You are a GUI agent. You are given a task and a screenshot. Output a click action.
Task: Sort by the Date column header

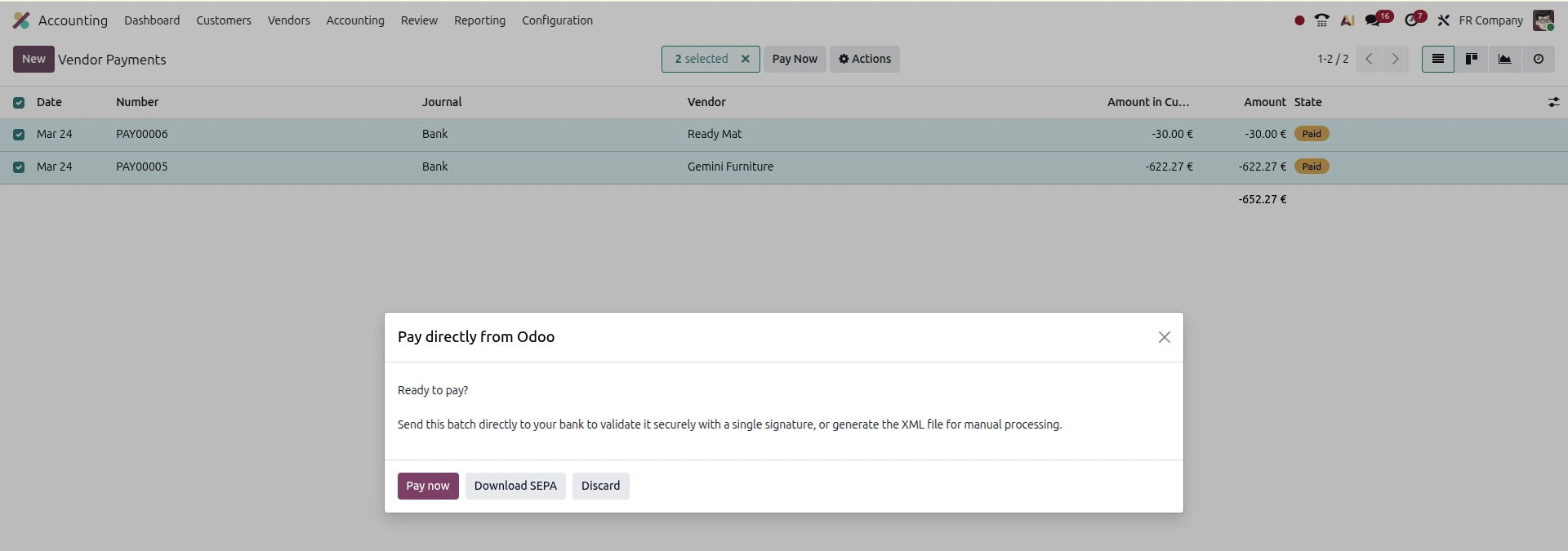point(49,102)
